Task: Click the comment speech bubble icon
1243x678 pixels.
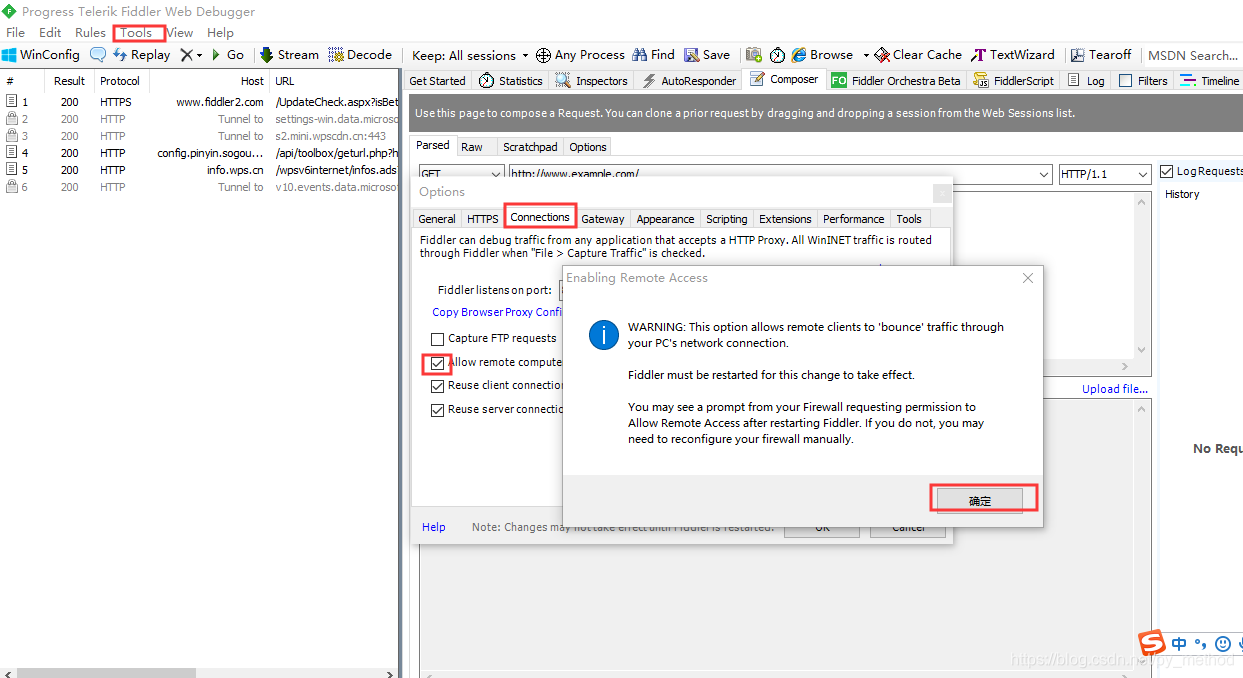Action: click(x=98, y=55)
